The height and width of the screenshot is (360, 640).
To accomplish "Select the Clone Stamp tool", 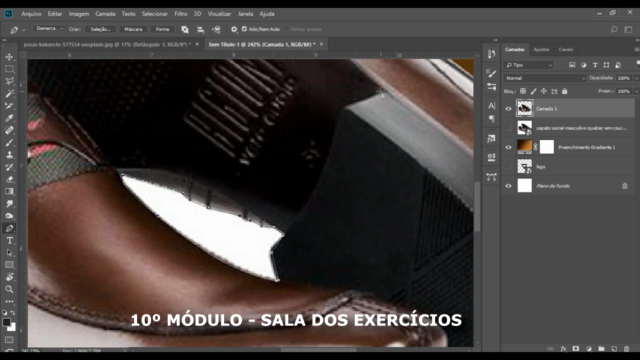I will click(9, 155).
